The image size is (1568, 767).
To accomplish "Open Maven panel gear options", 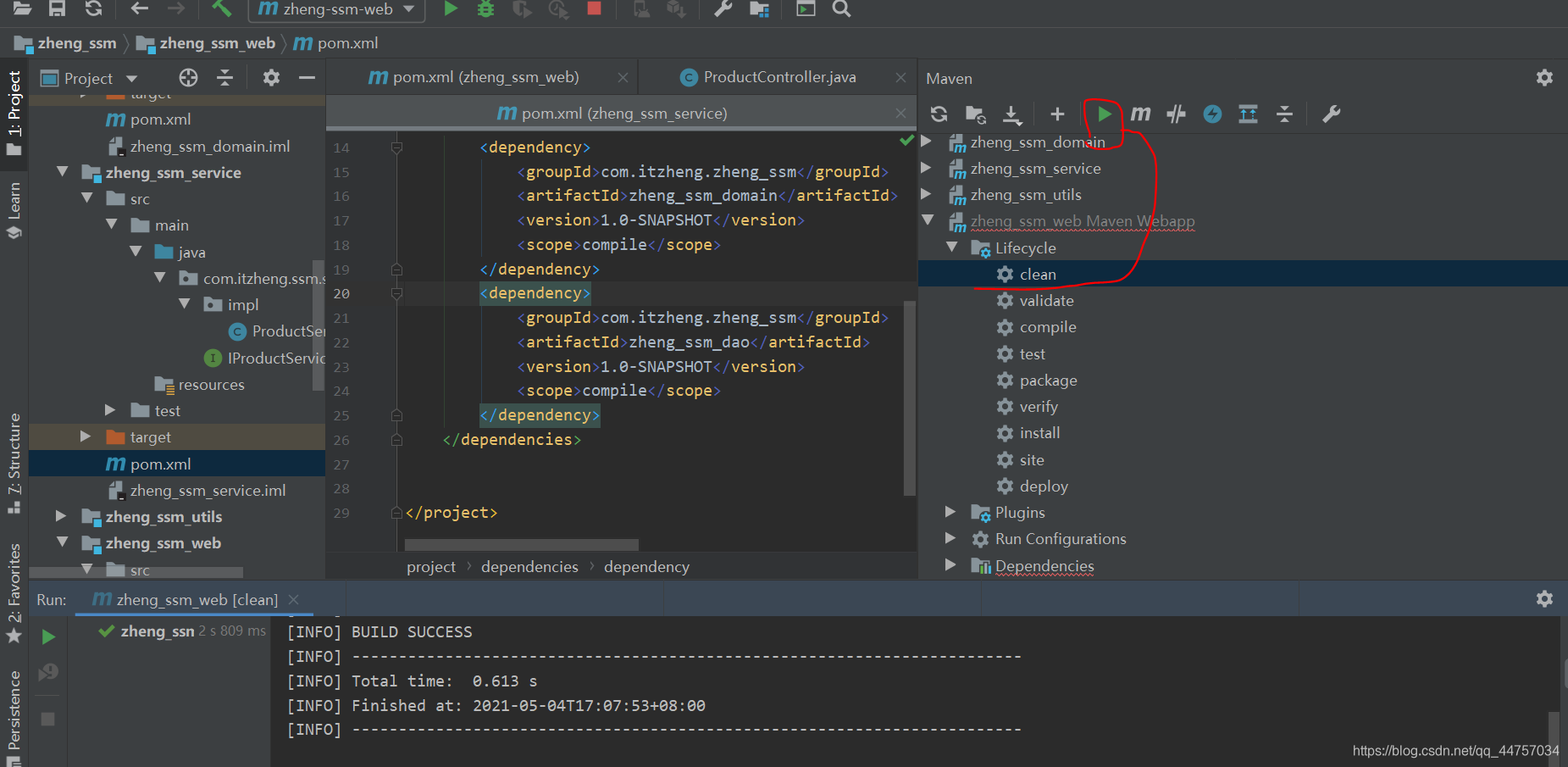I will (1544, 78).
